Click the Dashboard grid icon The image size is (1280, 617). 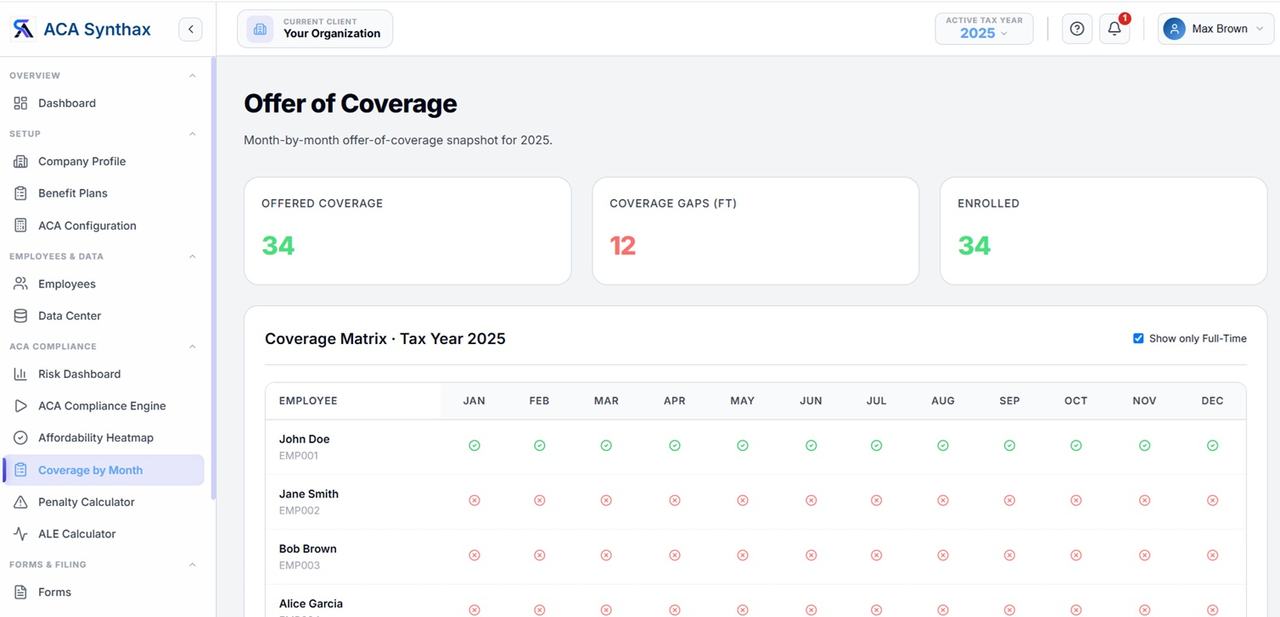pos(20,103)
